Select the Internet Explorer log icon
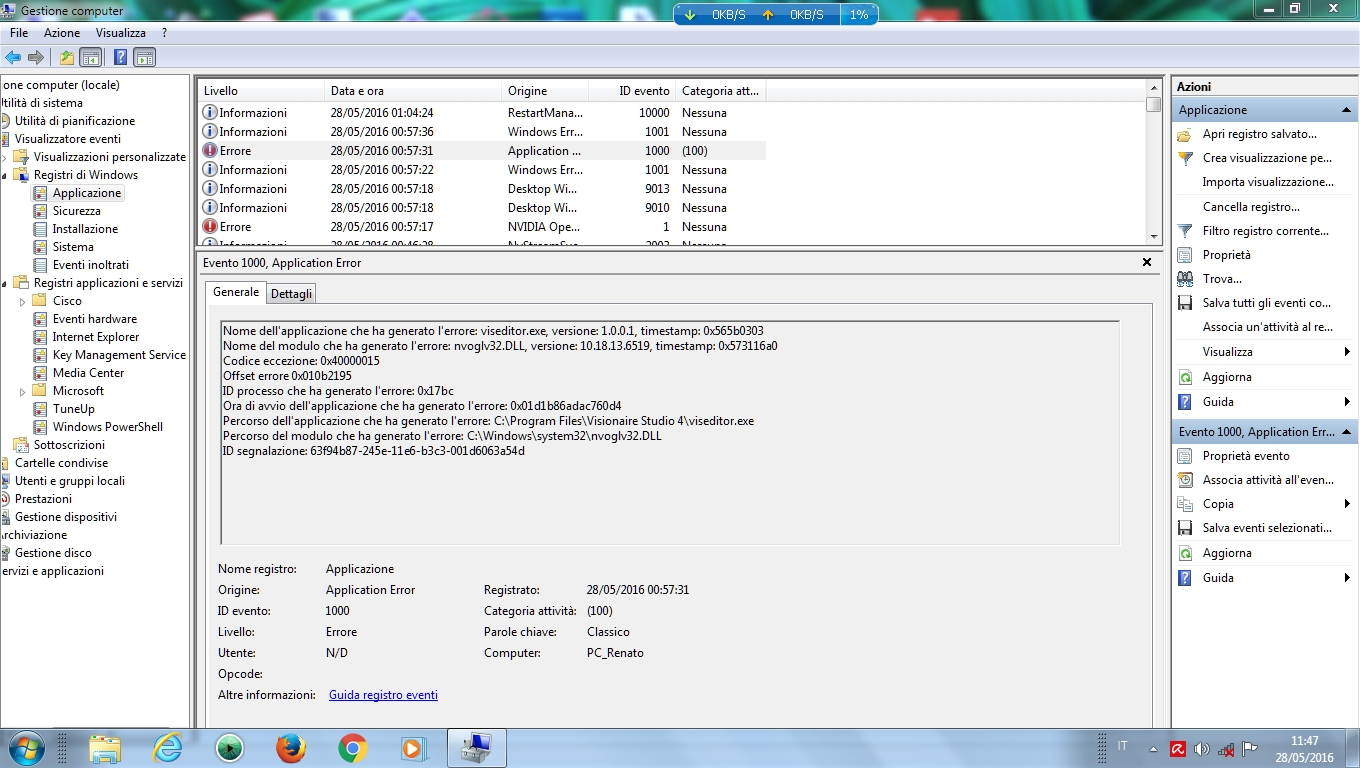 pos(40,337)
